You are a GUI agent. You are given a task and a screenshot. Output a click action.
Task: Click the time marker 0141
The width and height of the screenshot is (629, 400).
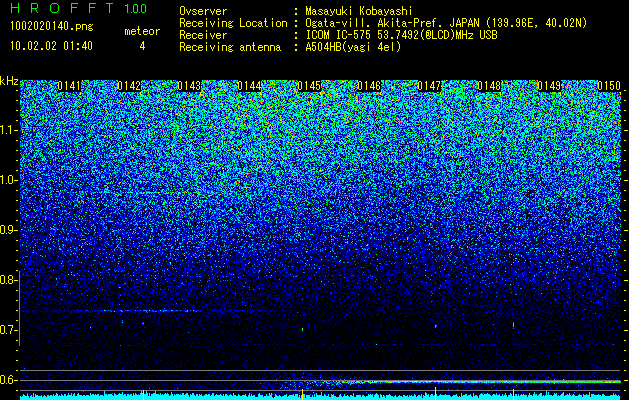pyautogui.click(x=69, y=86)
